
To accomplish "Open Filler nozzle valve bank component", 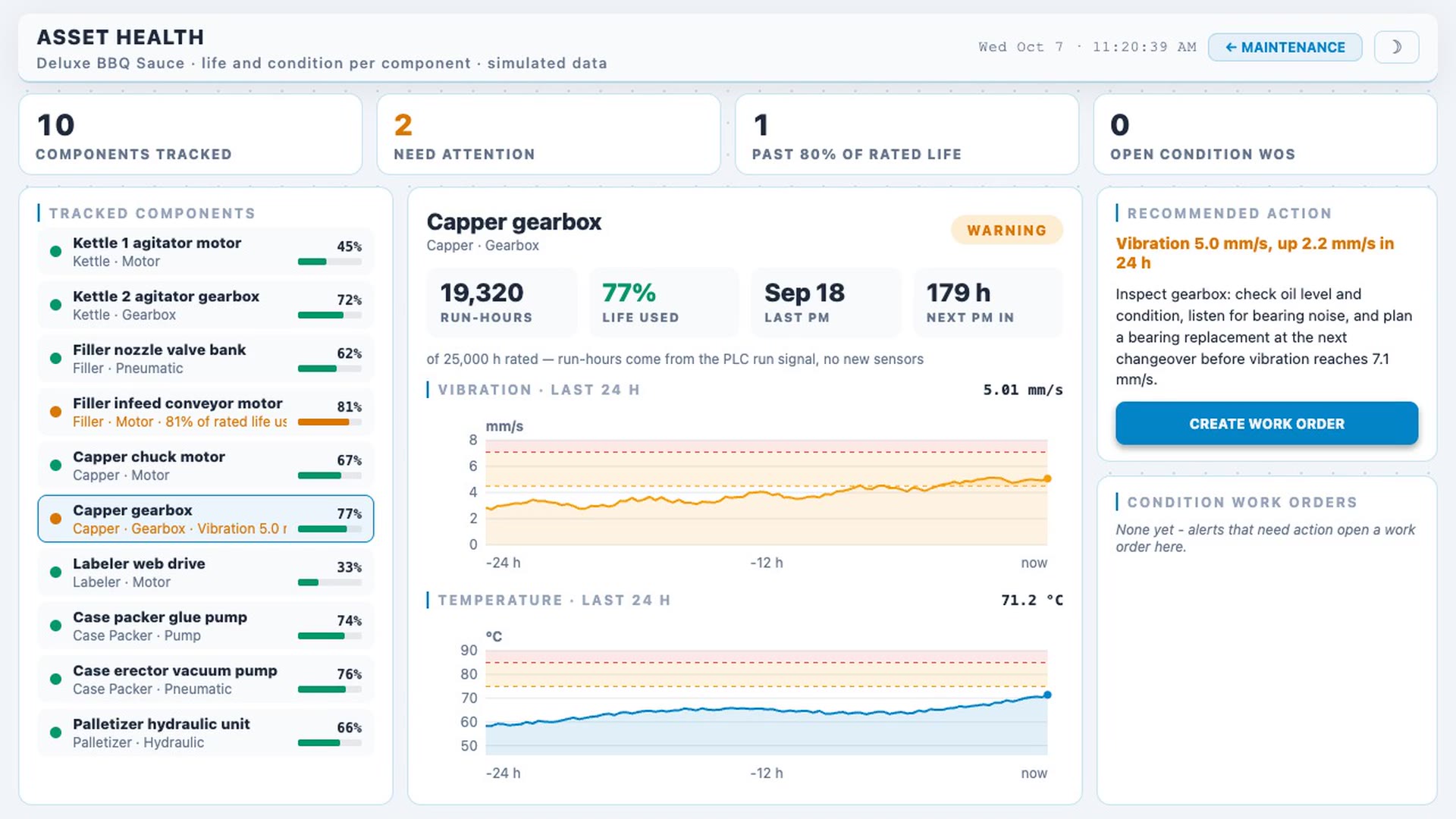I will pos(206,359).
